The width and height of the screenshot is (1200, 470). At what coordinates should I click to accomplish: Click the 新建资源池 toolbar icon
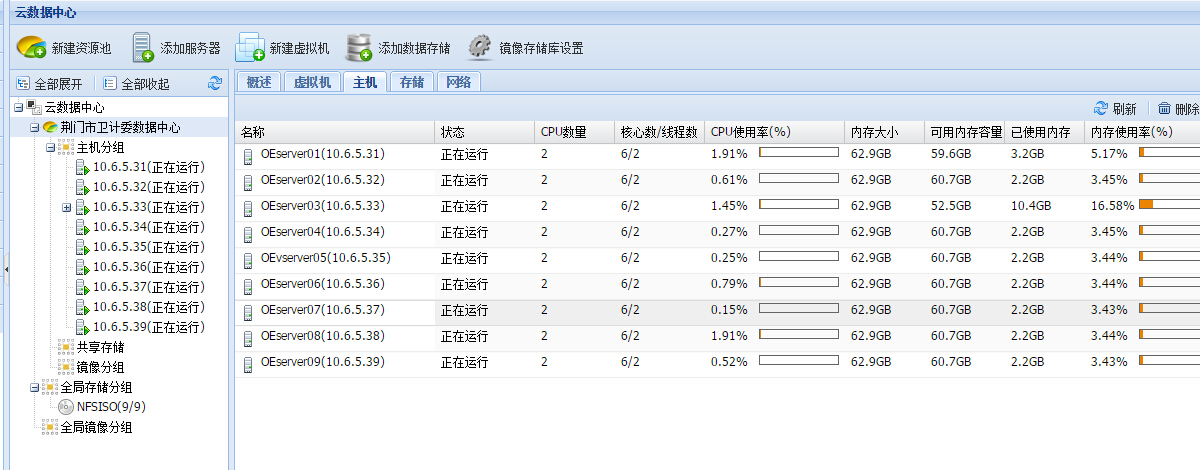click(31, 47)
